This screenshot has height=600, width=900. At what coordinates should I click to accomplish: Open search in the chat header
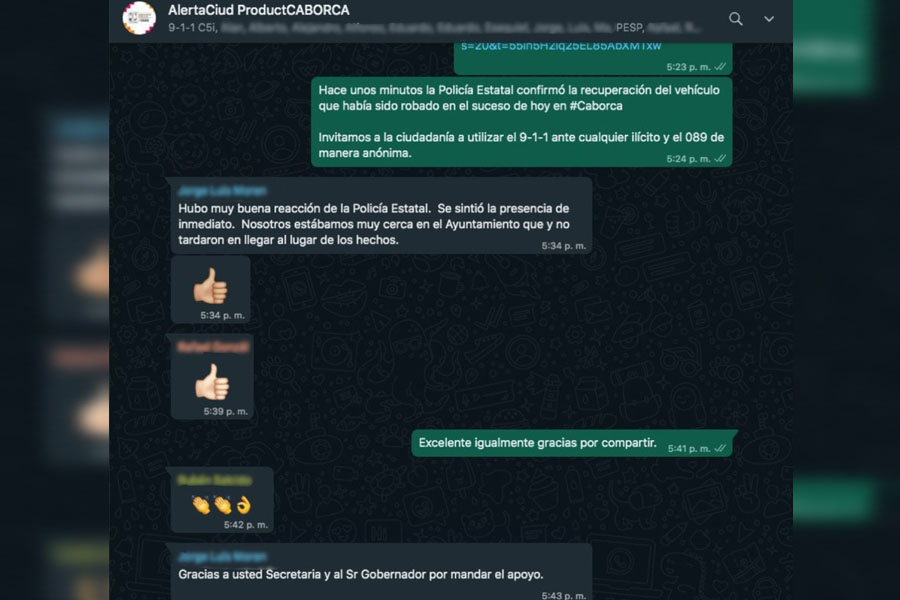tap(735, 19)
